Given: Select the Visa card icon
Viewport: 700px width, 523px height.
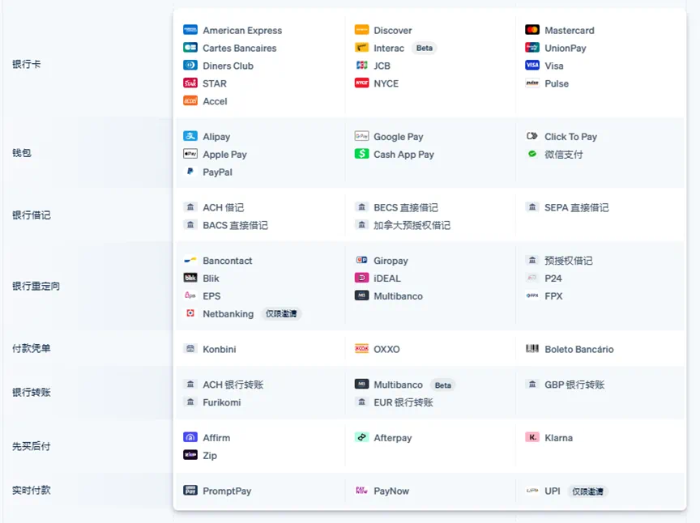Looking at the screenshot, I should coord(532,66).
